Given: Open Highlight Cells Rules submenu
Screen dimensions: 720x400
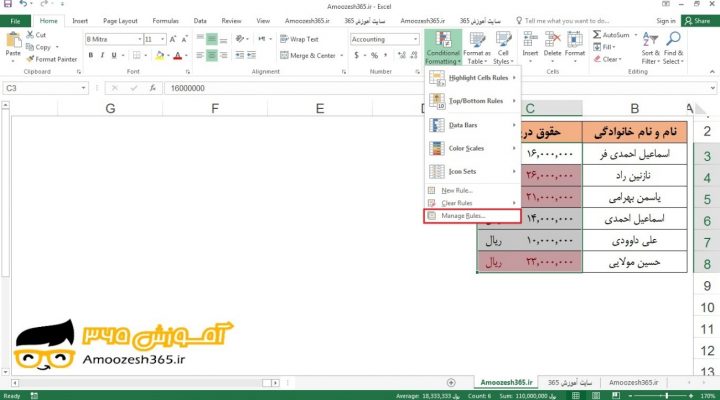Looking at the screenshot, I should coord(473,78).
